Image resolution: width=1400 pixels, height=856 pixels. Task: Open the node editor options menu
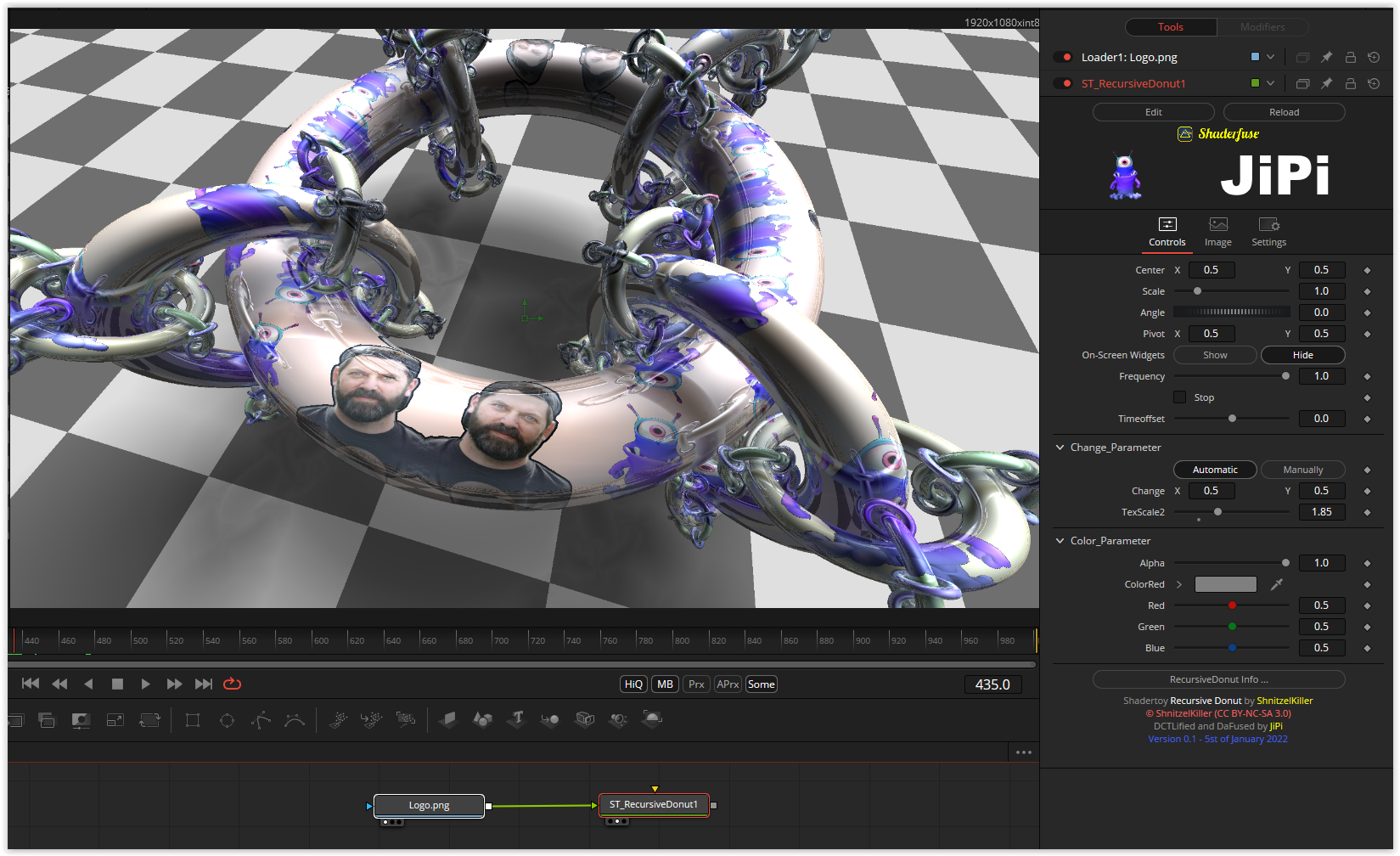pos(1024,752)
